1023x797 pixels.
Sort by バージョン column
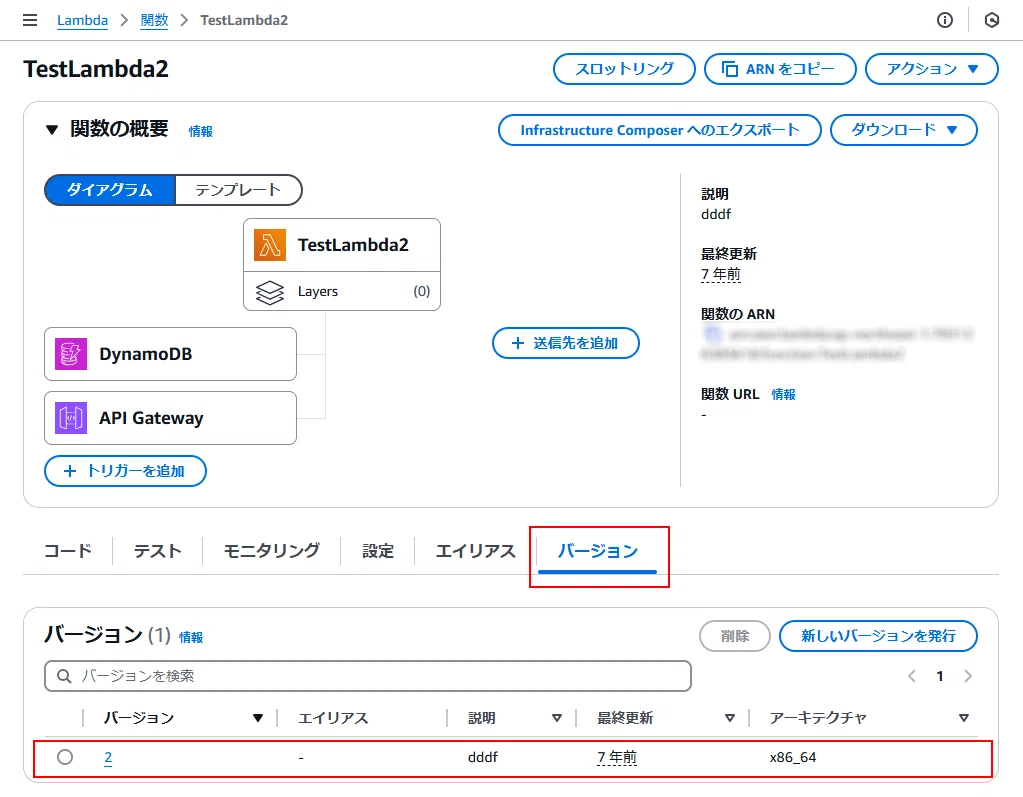258,718
